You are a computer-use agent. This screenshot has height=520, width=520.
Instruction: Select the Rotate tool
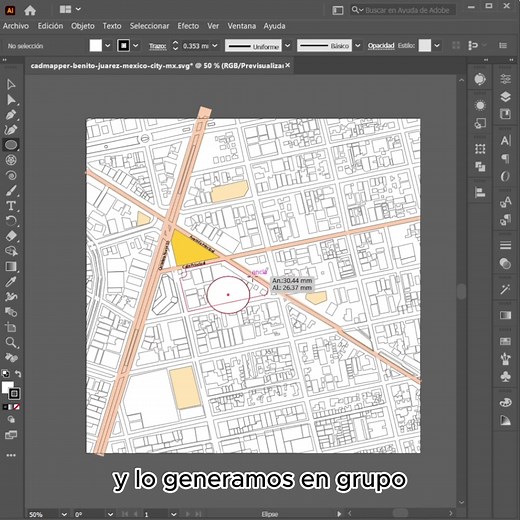[x=11, y=221]
